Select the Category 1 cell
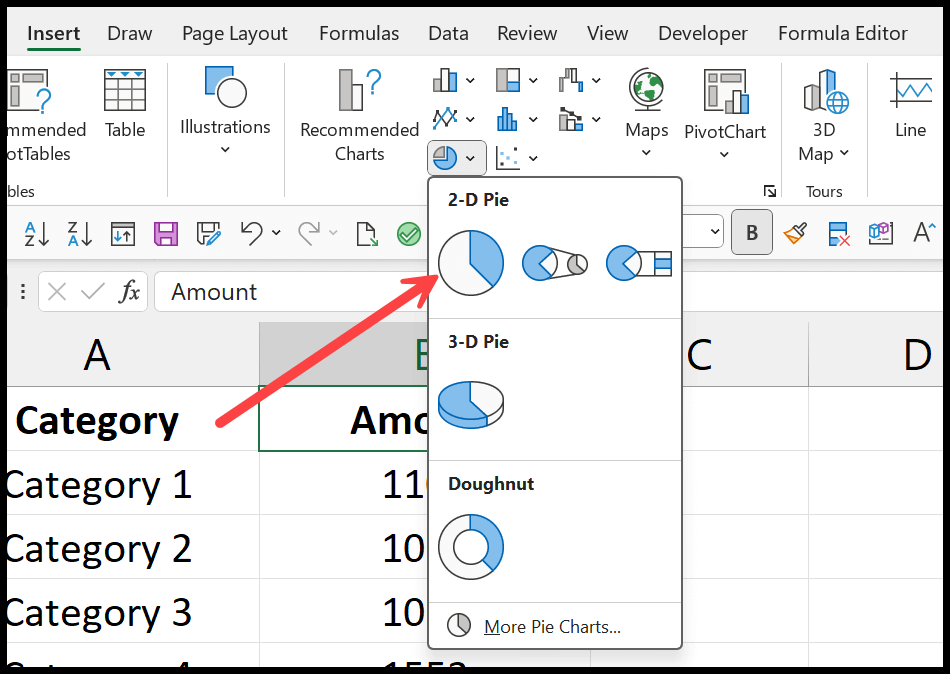Viewport: 950px width, 674px height. pos(133,484)
